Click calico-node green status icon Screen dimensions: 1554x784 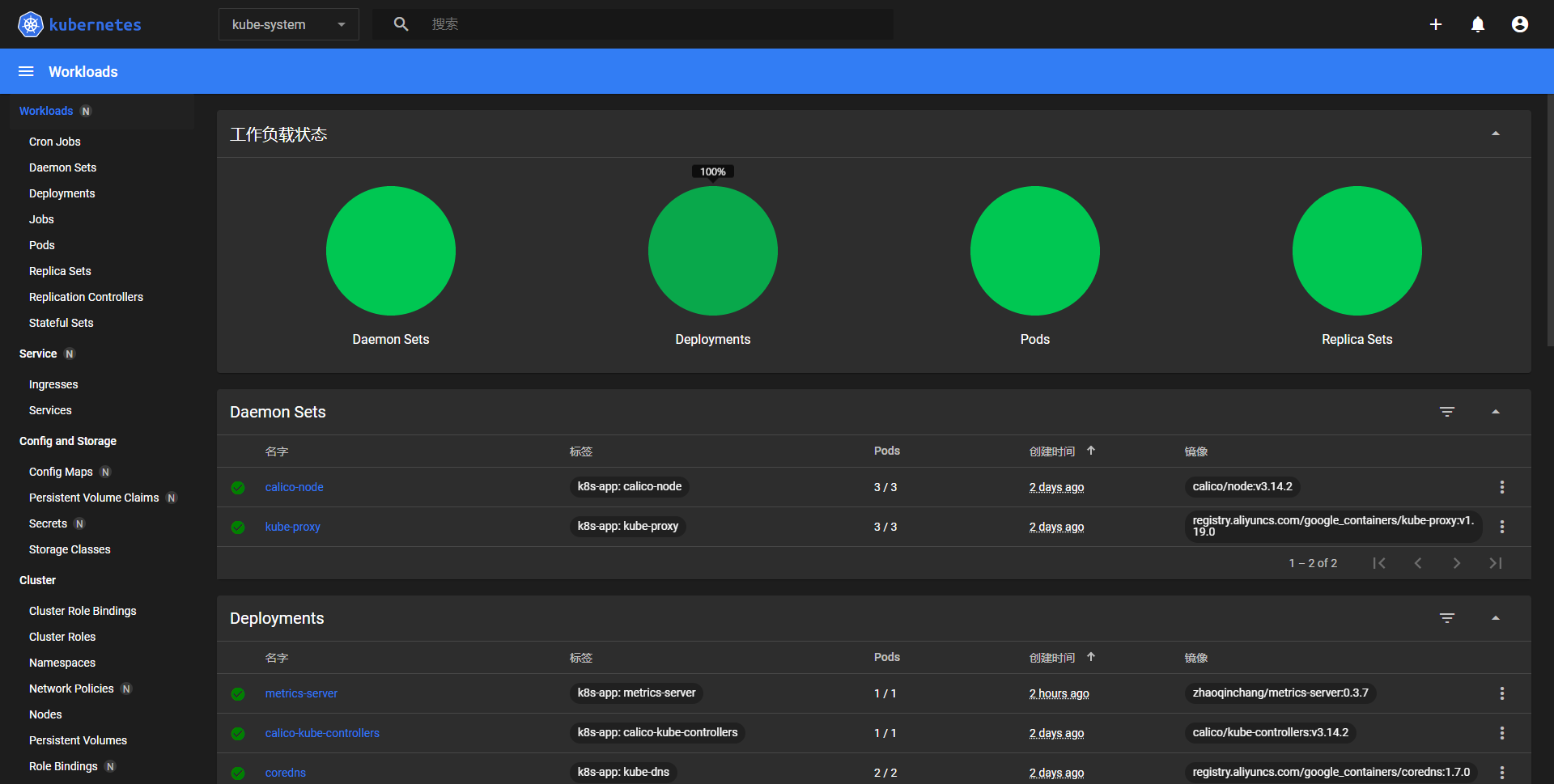pos(238,487)
